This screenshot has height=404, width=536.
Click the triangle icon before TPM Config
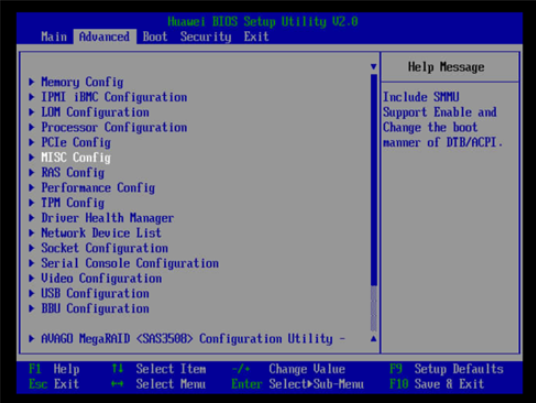coord(31,203)
